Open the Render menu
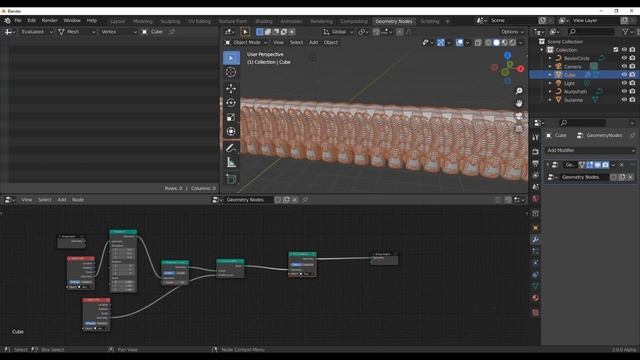 [49, 20]
